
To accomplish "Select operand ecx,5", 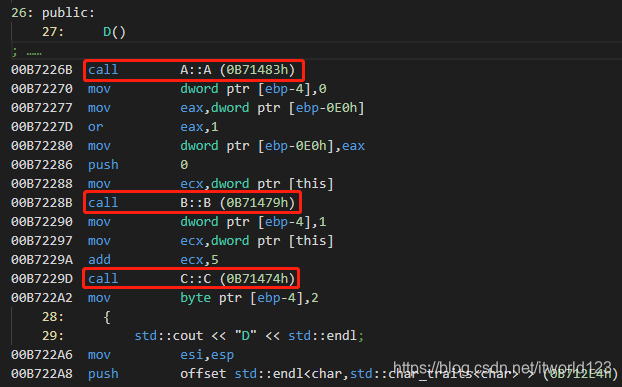I will click(x=199, y=260).
